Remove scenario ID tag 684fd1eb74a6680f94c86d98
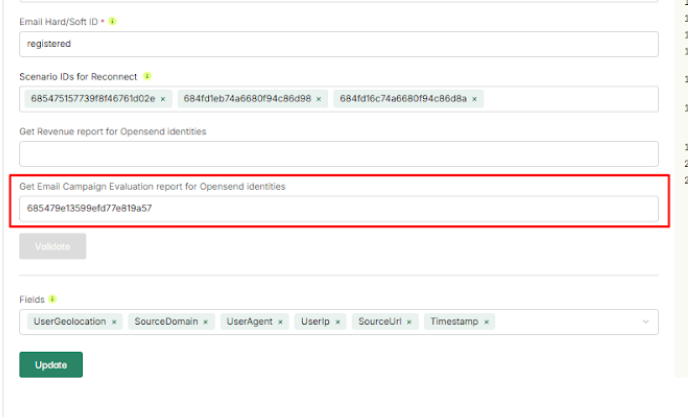 coord(319,99)
